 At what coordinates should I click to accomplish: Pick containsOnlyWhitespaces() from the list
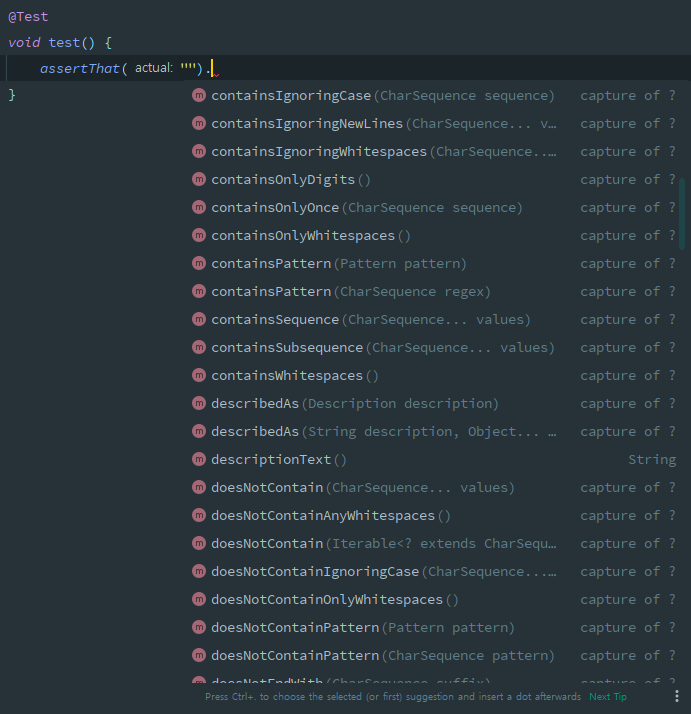pos(433,235)
